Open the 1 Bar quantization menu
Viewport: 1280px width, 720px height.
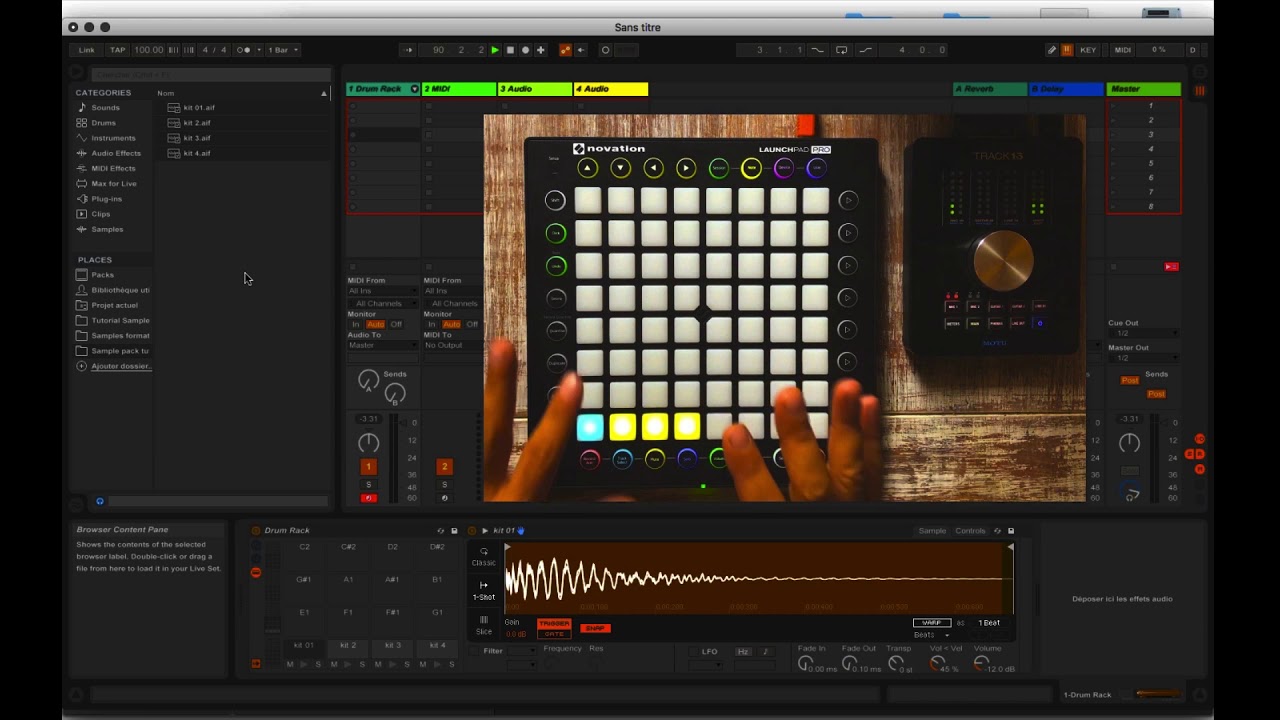coord(282,50)
